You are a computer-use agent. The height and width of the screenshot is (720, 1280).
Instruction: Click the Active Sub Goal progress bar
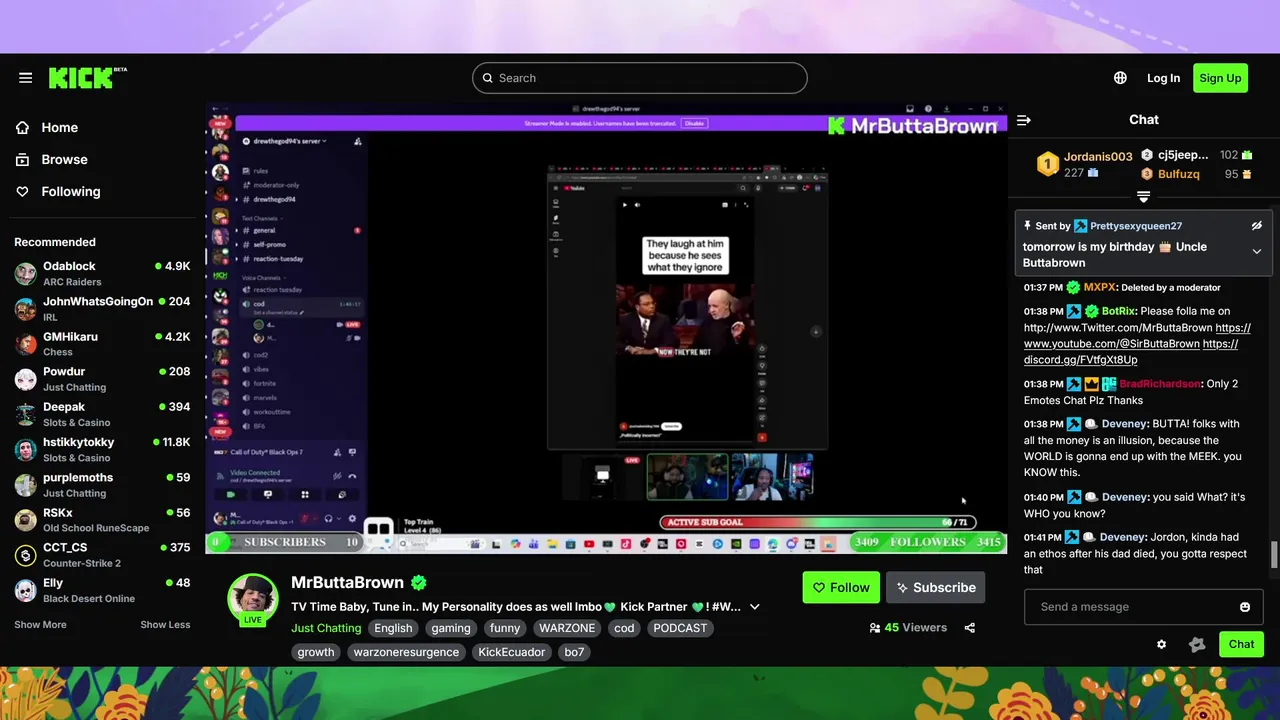(x=817, y=522)
